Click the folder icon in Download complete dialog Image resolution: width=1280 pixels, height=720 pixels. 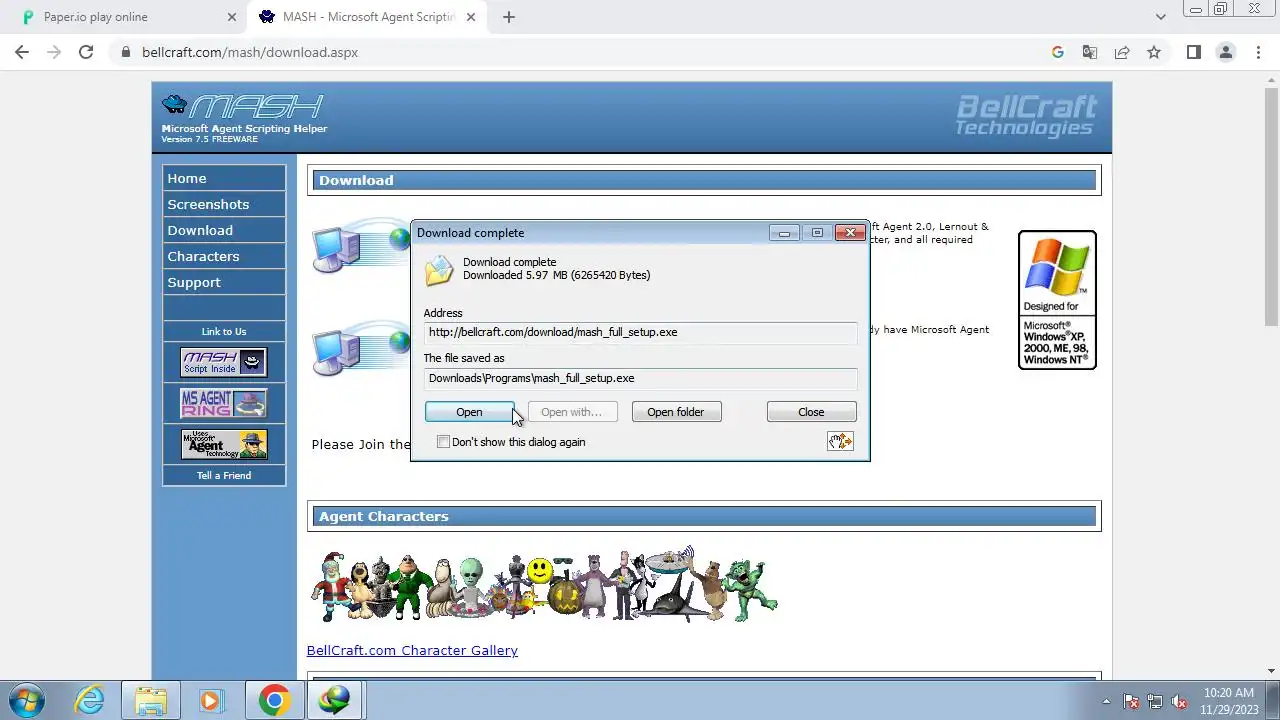tap(438, 271)
